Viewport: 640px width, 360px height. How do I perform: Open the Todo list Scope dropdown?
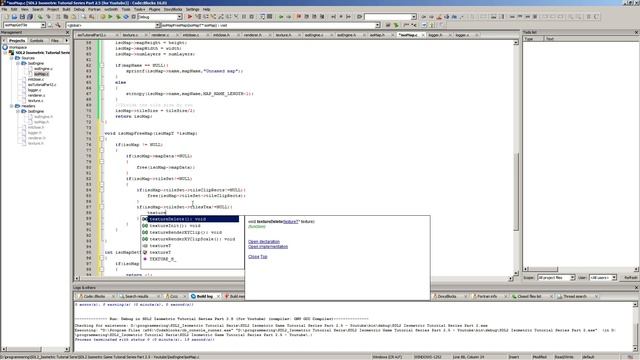(572, 278)
